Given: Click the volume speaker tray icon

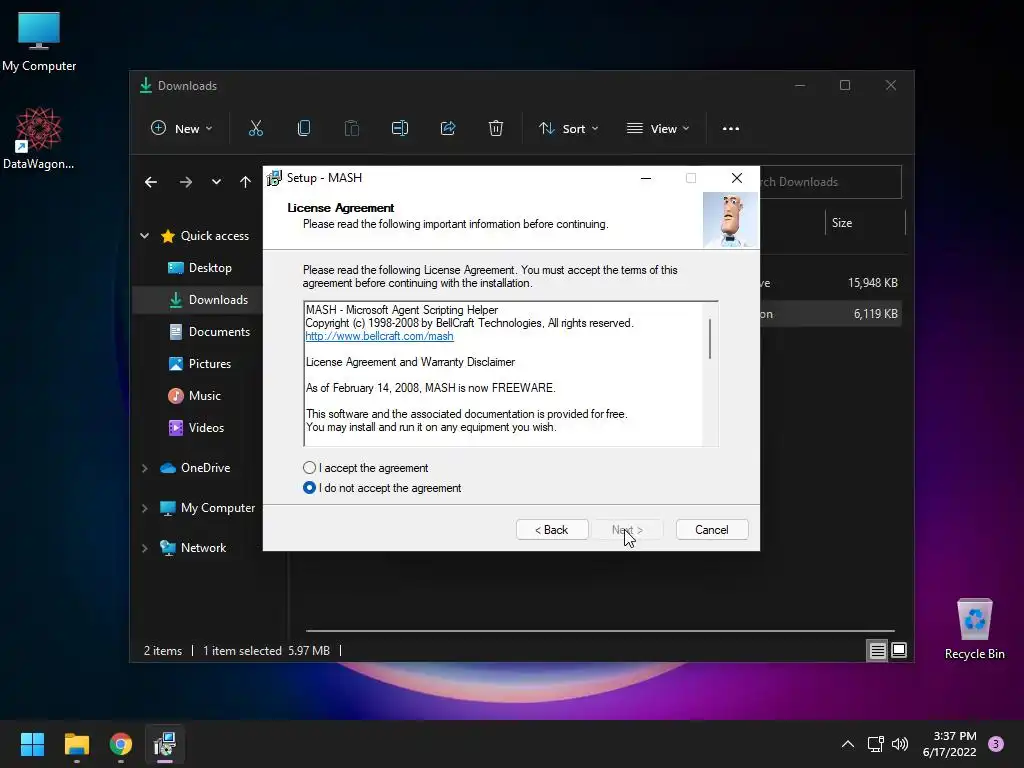Looking at the screenshot, I should [x=900, y=744].
